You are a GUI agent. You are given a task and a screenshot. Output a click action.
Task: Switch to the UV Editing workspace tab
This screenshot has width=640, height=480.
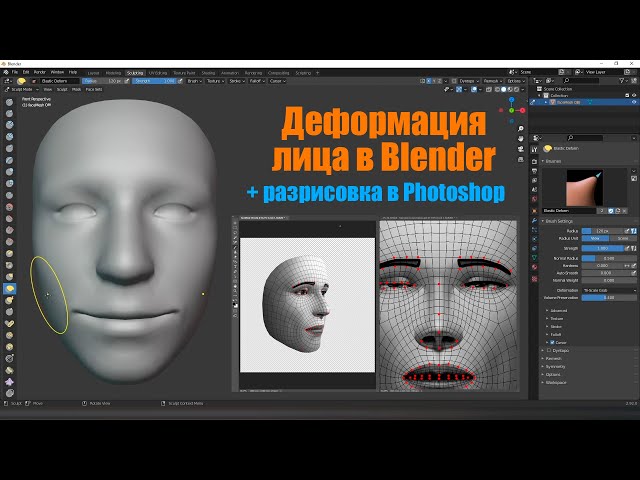pos(158,73)
